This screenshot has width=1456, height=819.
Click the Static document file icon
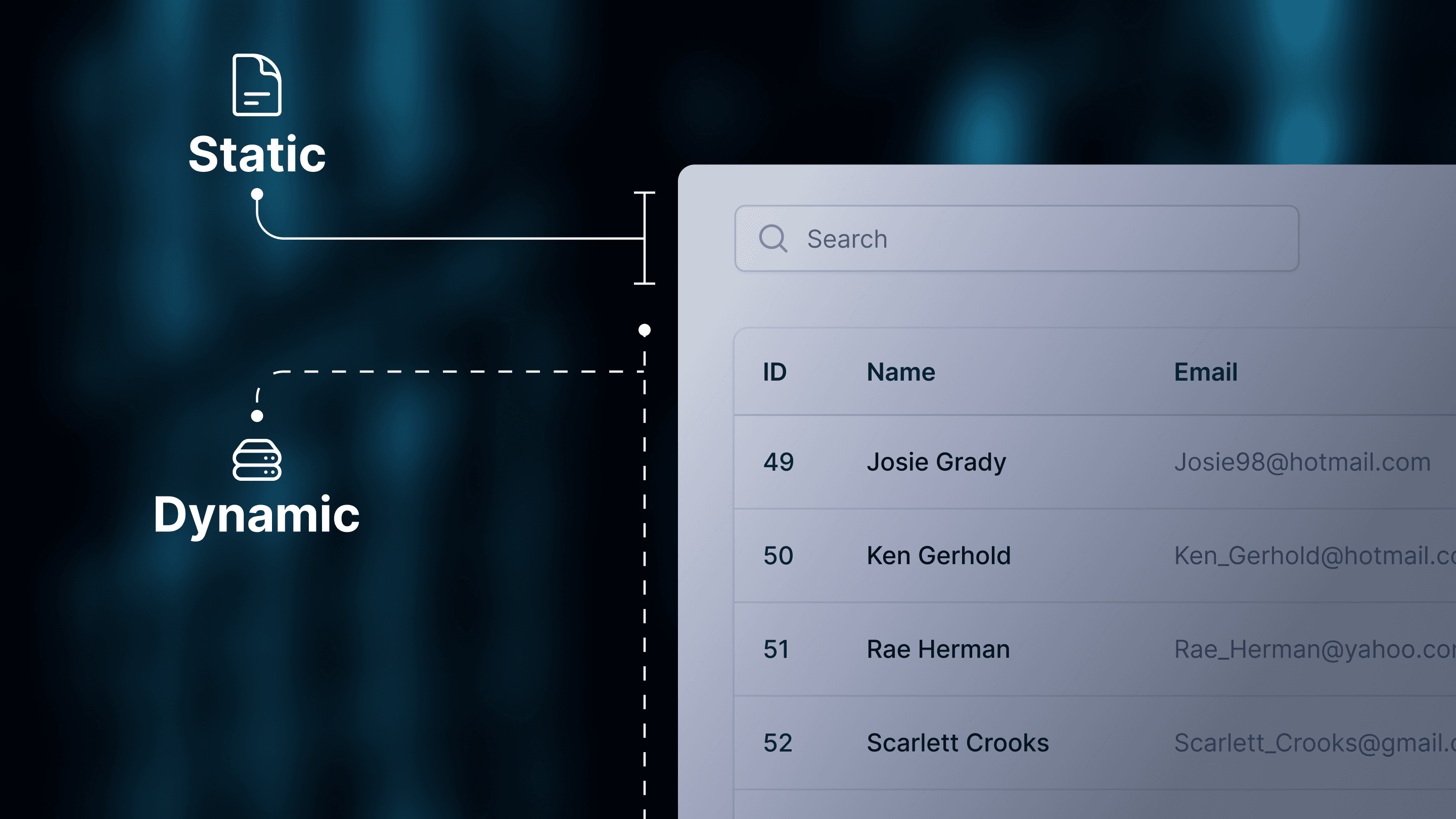(x=257, y=85)
